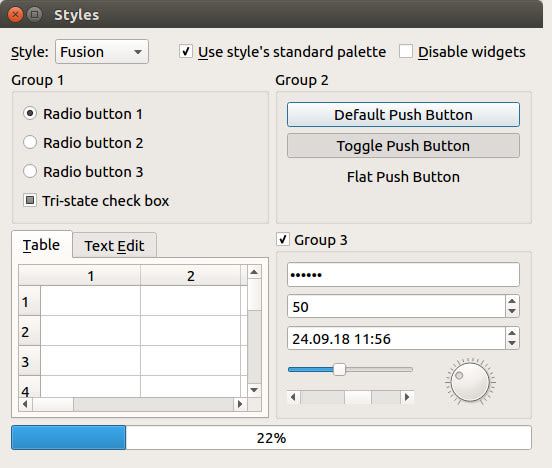Open the Style combo box showing Fusion
The height and width of the screenshot is (468, 552).
tap(102, 52)
